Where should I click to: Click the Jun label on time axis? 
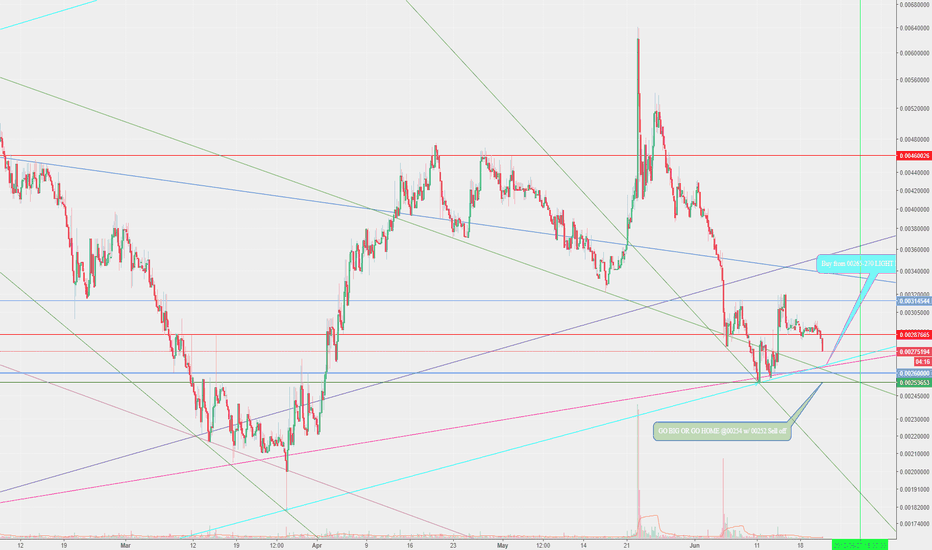click(x=695, y=545)
